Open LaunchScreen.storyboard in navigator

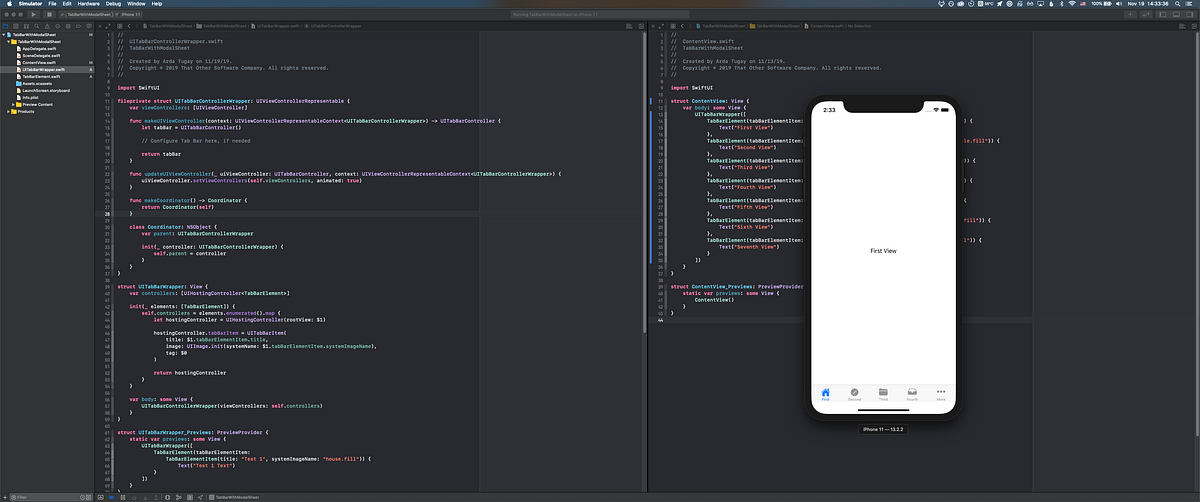coord(44,90)
